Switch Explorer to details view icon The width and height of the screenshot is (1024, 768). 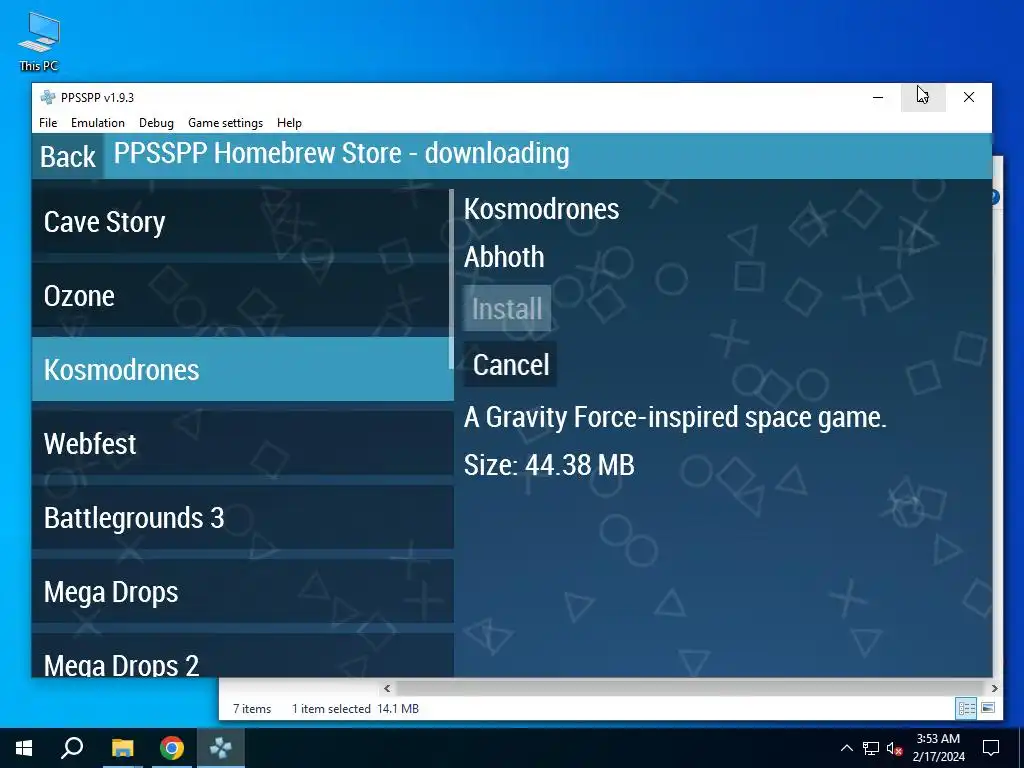[967, 708]
